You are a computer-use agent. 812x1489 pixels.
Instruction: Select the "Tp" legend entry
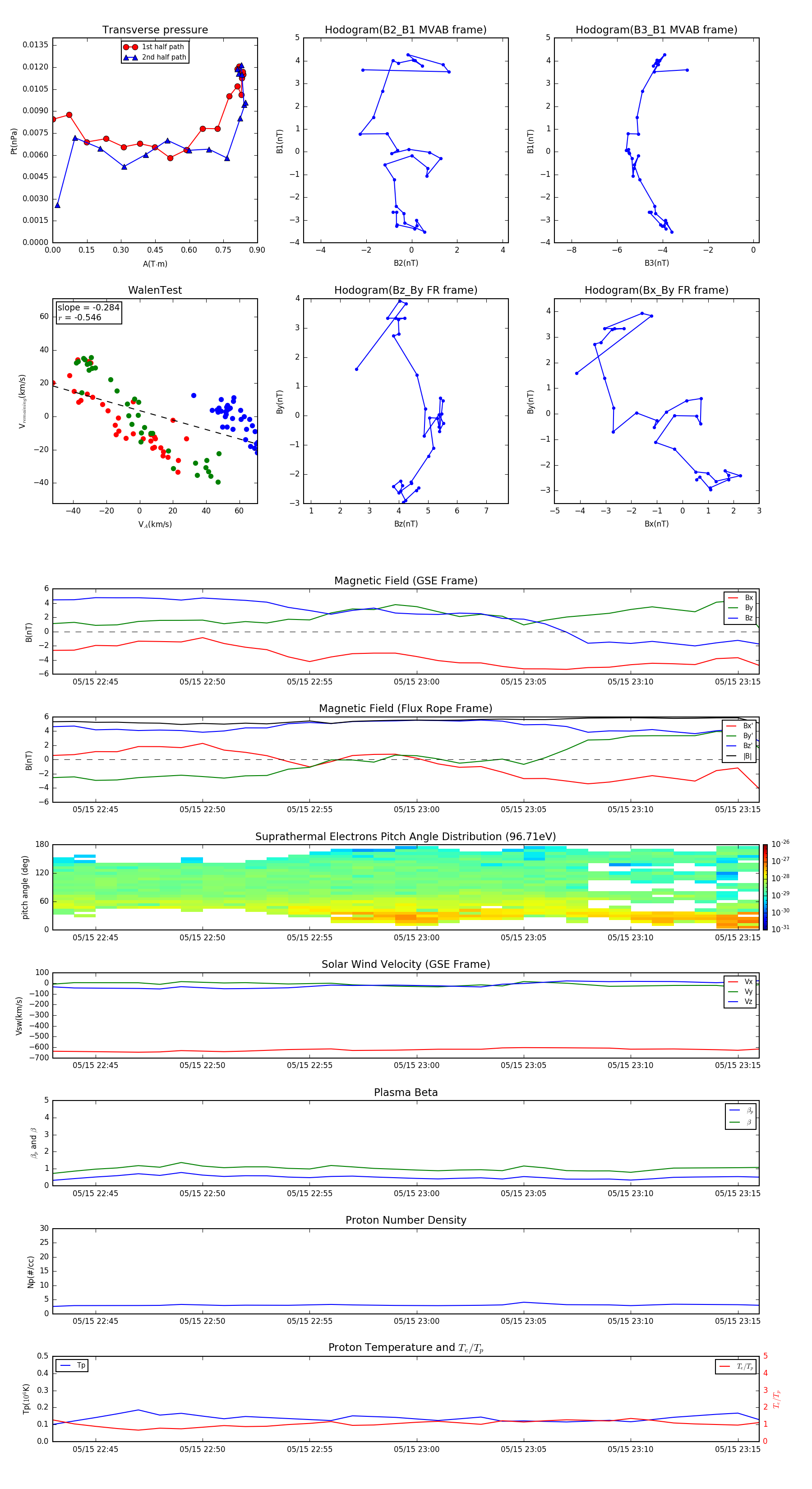tap(73, 1365)
